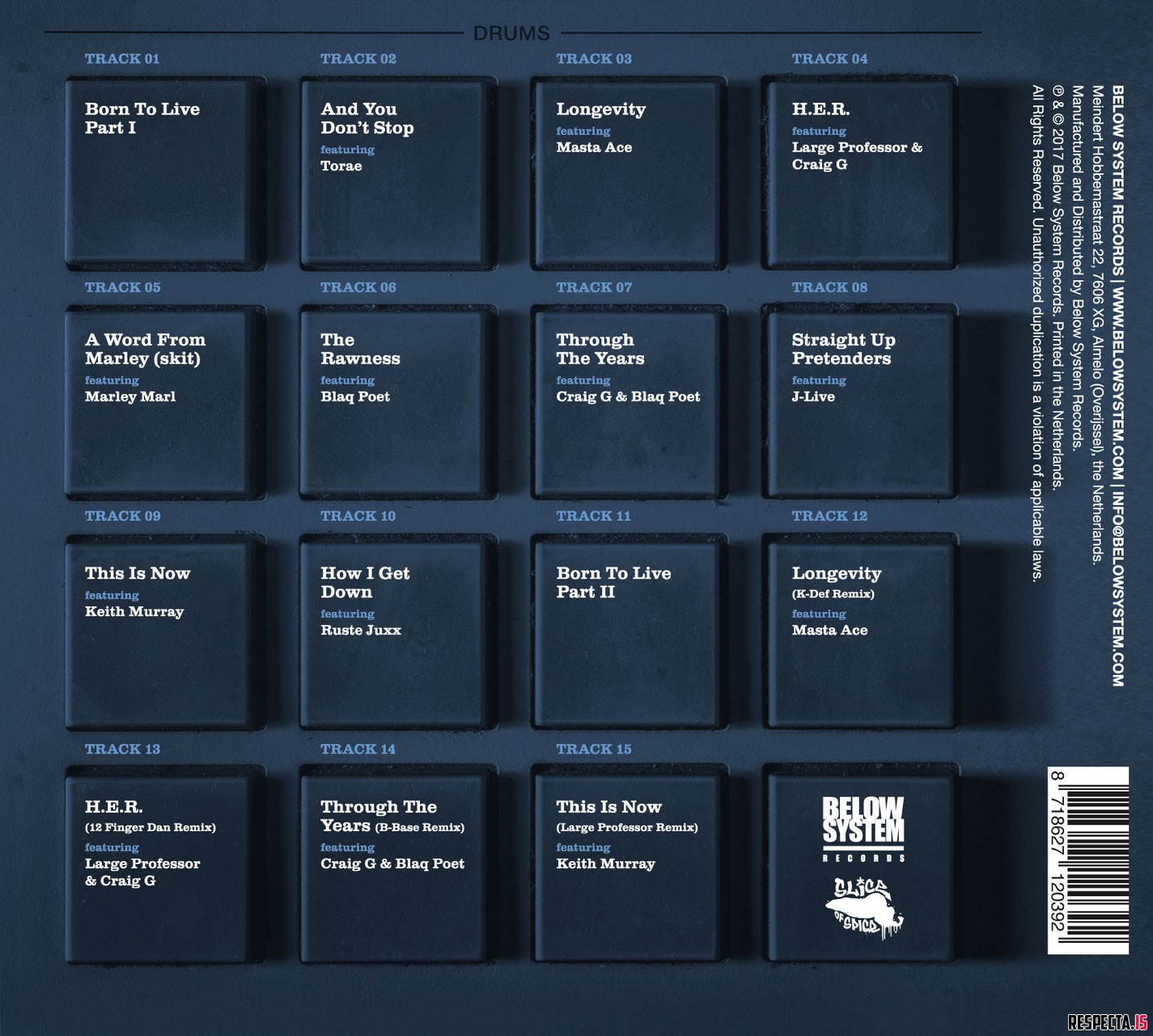1153x1036 pixels.
Task: Click the '(12 Finger Dan Remix)' subtitle
Action: click(x=150, y=828)
